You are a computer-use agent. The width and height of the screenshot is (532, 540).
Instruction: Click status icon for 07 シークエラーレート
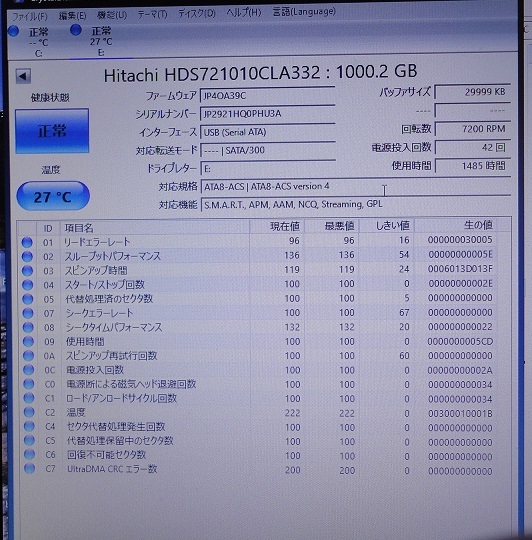click(28, 313)
